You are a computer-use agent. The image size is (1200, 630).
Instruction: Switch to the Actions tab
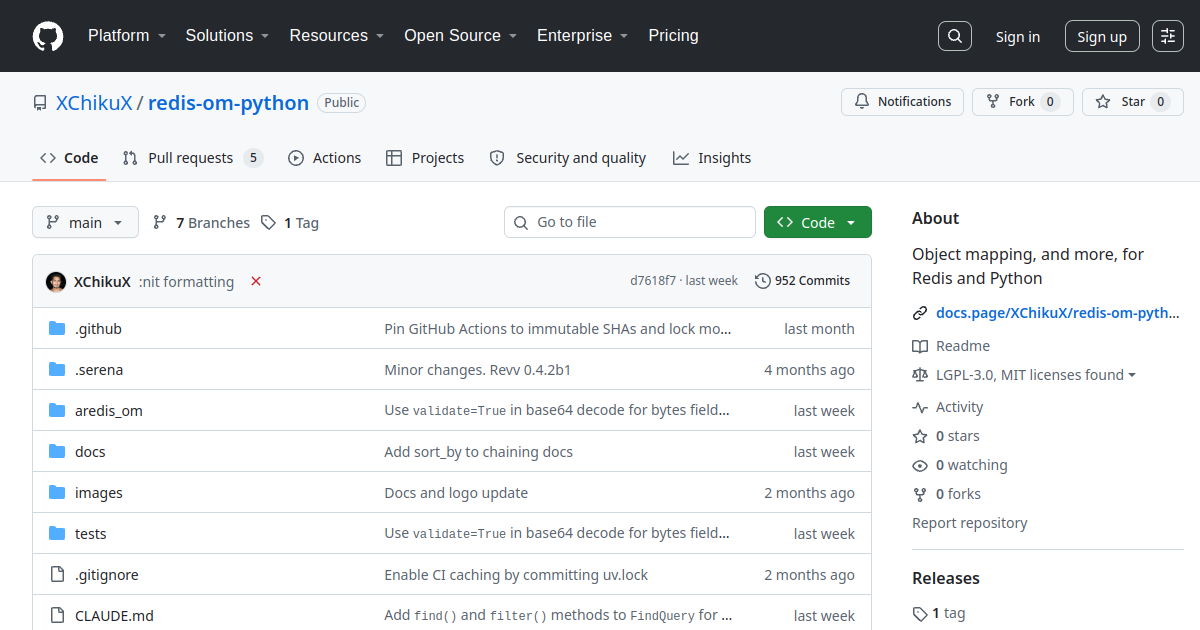tap(325, 158)
